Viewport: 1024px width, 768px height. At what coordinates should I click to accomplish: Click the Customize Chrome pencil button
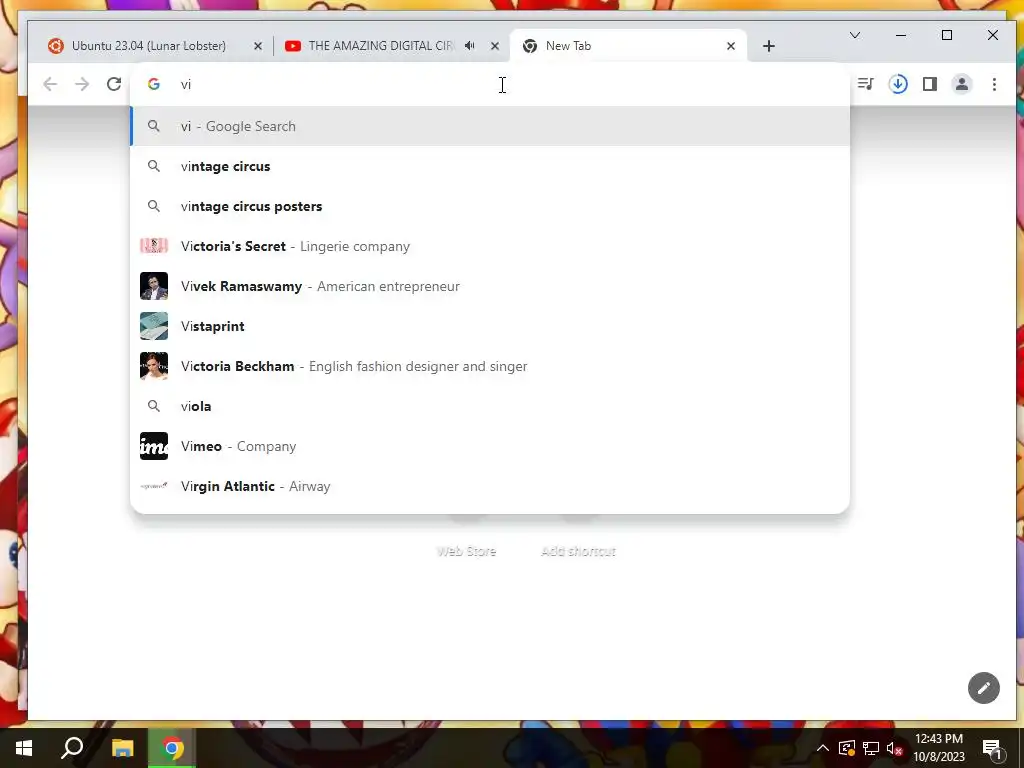(984, 688)
